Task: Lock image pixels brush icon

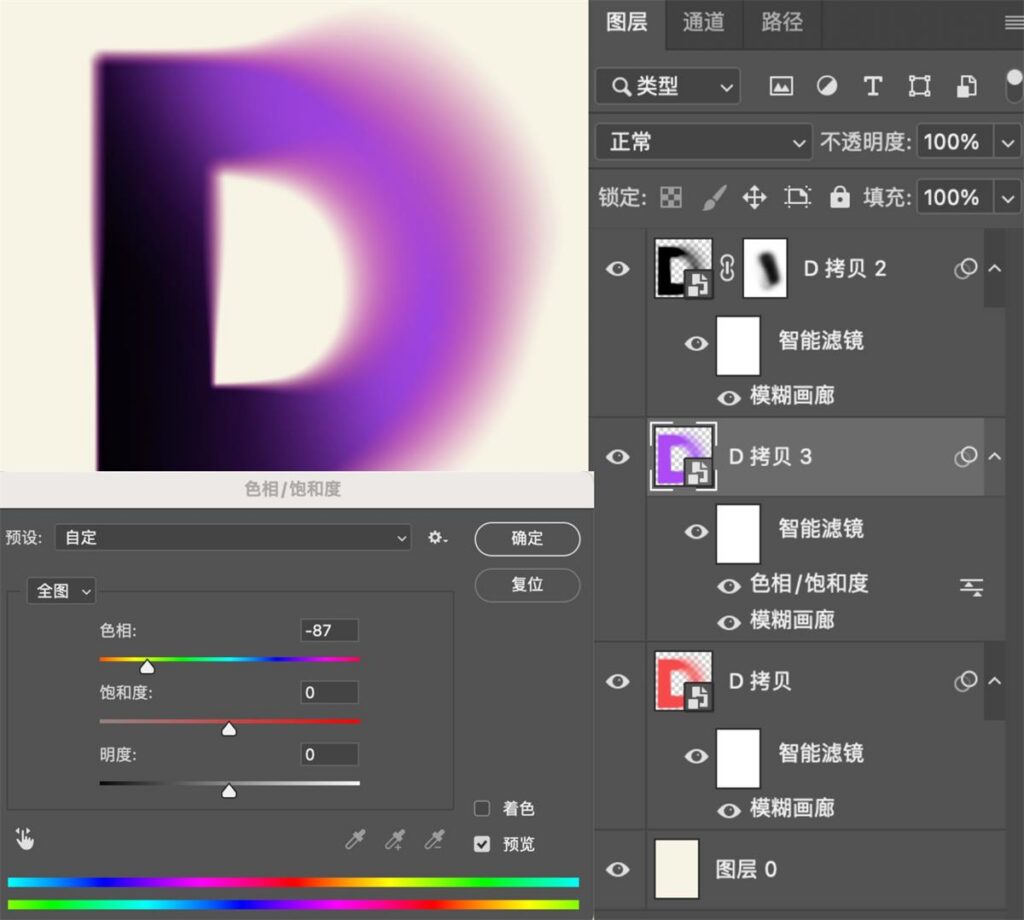Action: point(714,197)
